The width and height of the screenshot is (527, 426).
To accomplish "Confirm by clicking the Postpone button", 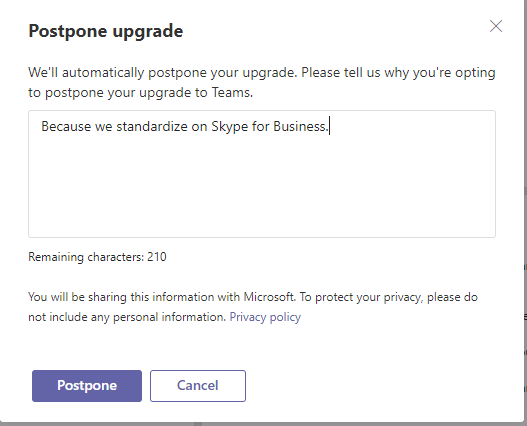I will [x=87, y=386].
